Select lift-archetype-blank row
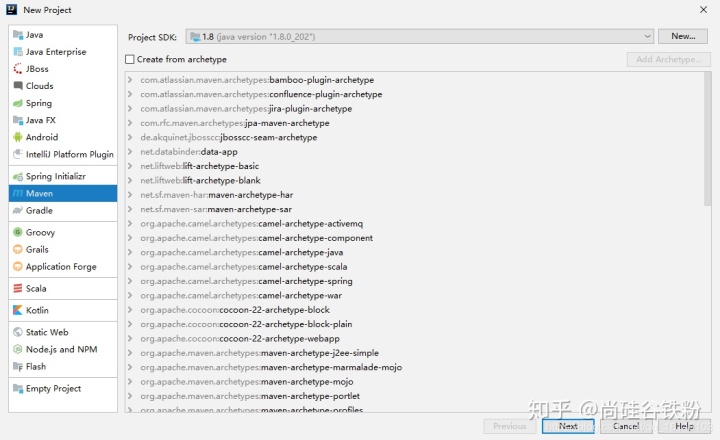Screen dimensions: 720x440 (x=415, y=181)
